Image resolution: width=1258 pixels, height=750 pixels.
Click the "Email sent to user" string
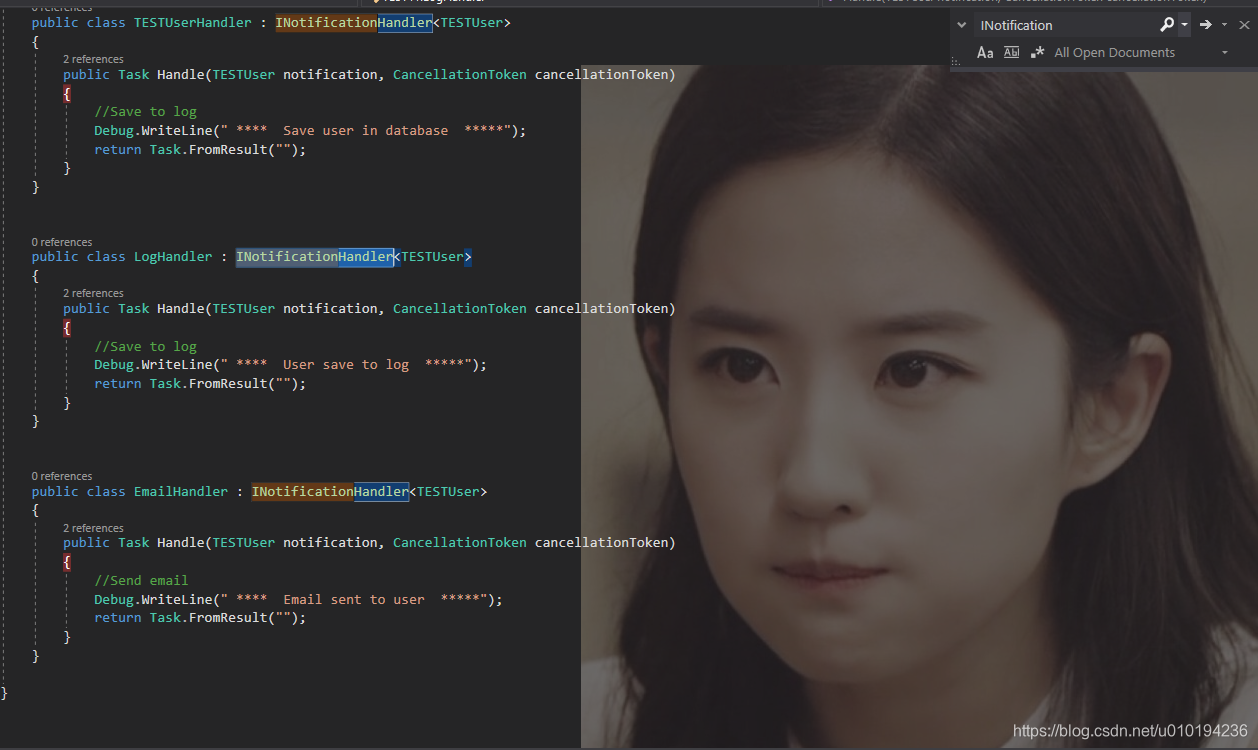pos(354,599)
